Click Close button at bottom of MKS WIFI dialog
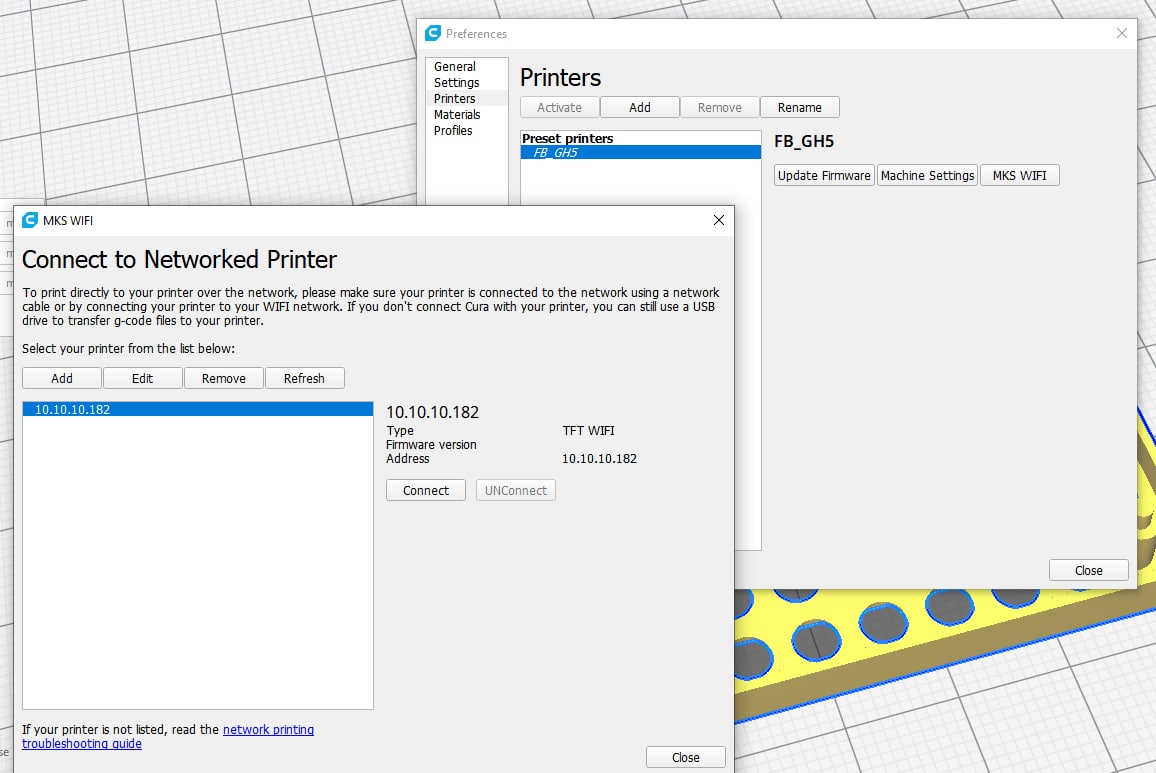The width and height of the screenshot is (1156, 773). point(686,758)
